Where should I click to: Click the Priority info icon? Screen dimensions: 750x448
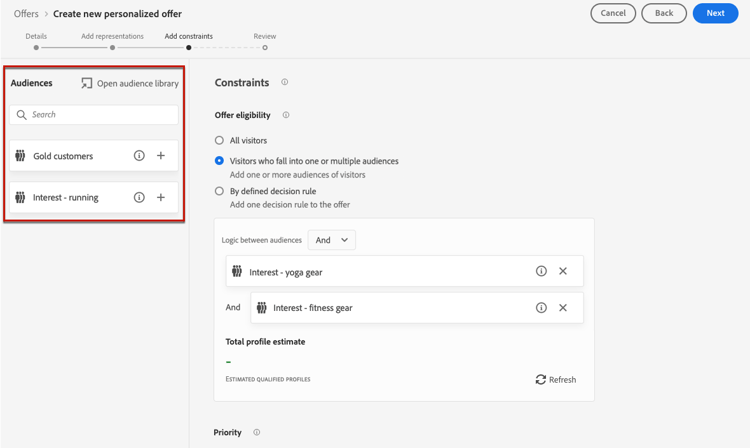click(257, 432)
